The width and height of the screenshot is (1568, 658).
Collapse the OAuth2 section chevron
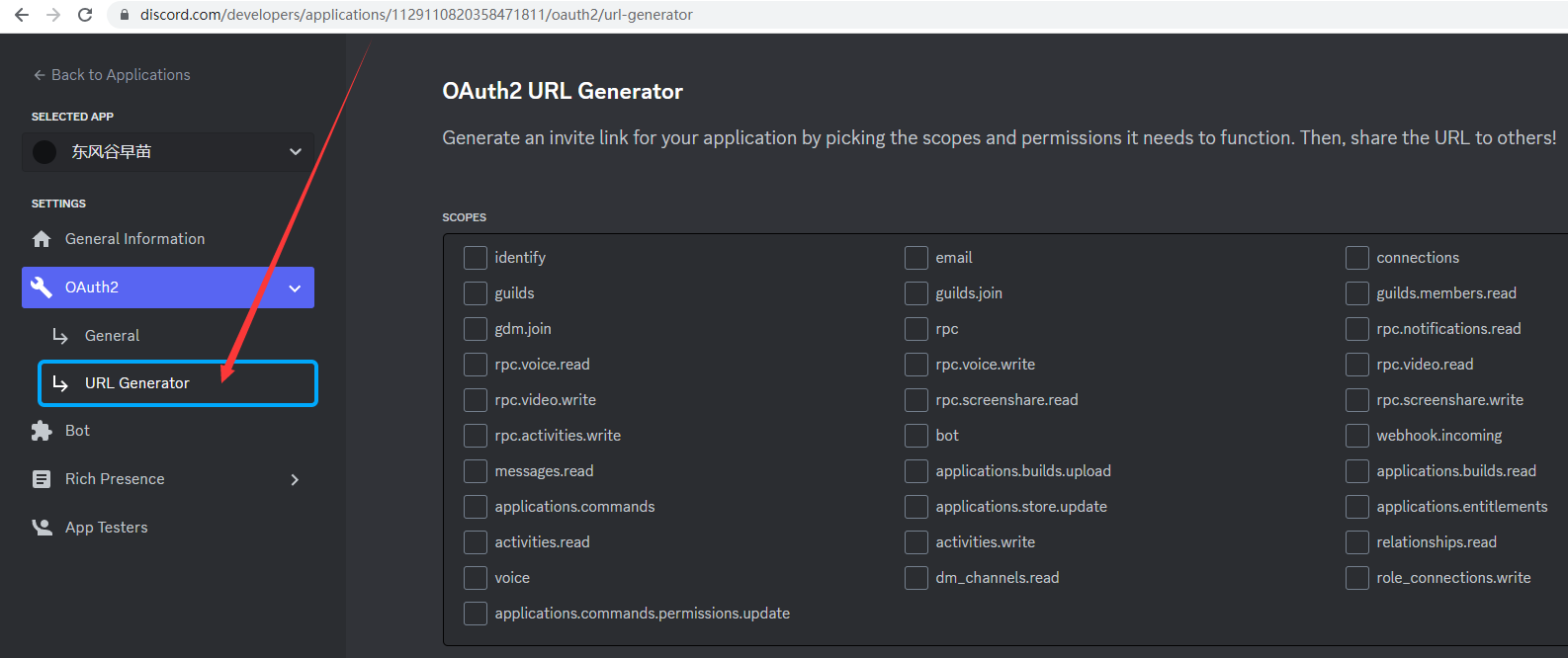(295, 288)
